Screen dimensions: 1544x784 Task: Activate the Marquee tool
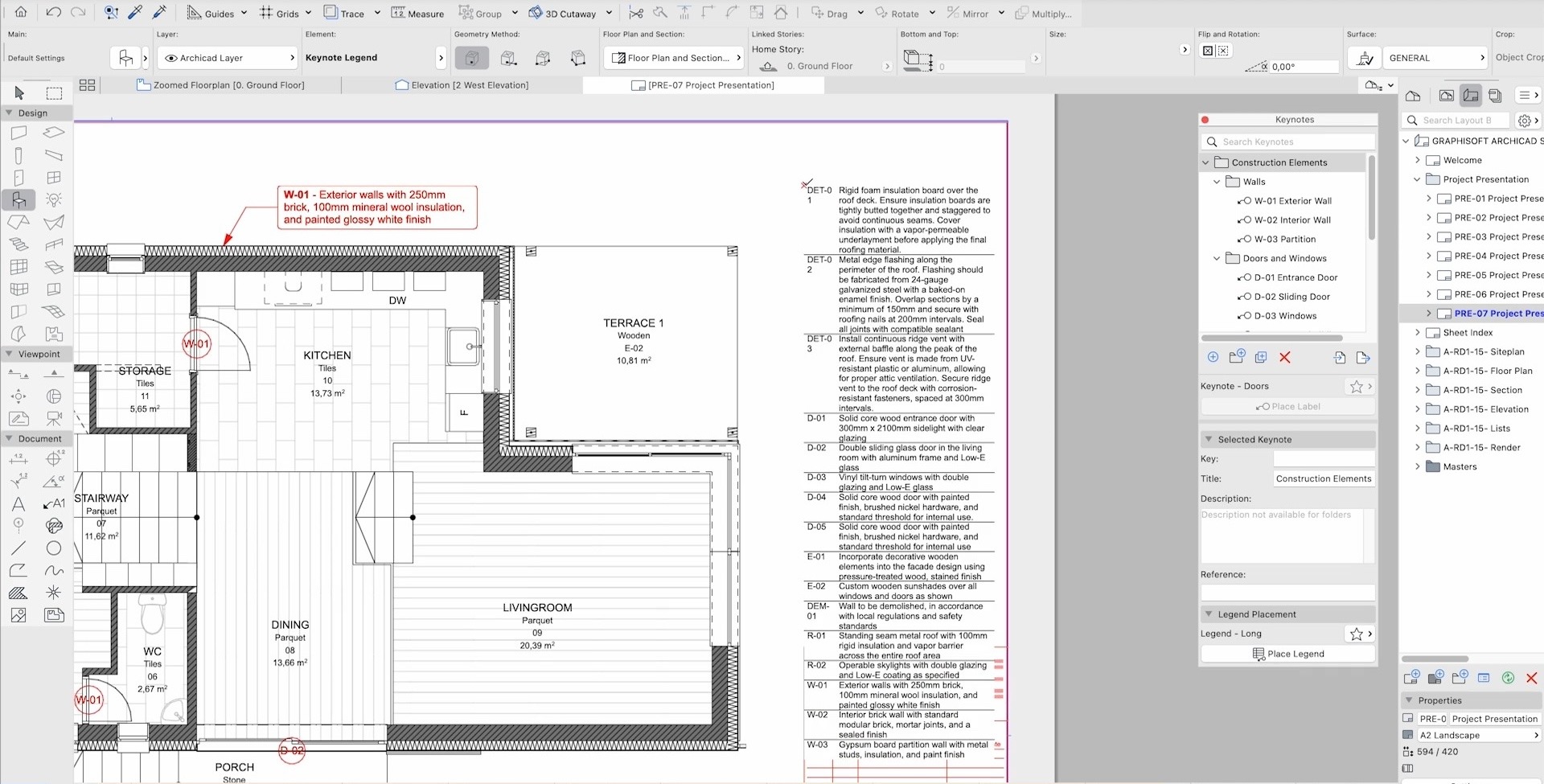pyautogui.click(x=54, y=92)
